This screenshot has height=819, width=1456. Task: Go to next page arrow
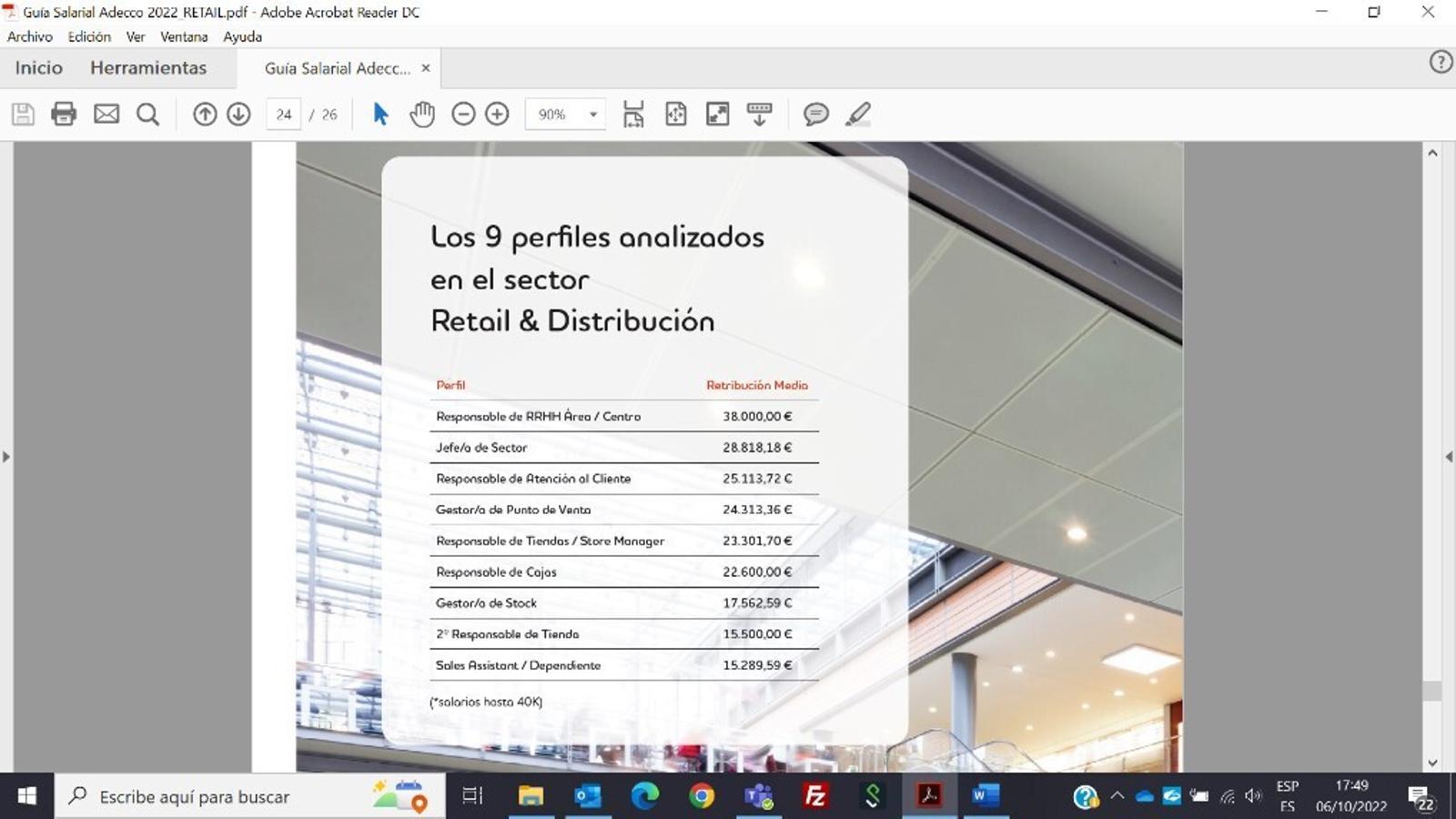pyautogui.click(x=238, y=114)
